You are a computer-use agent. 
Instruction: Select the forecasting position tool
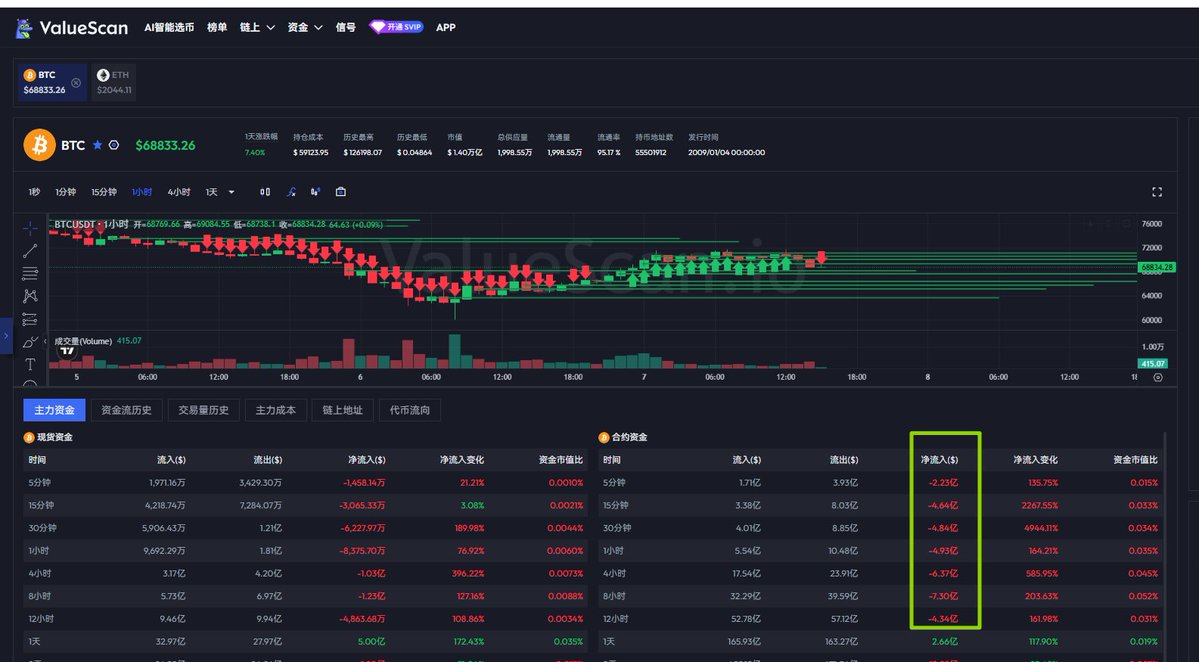pyautogui.click(x=30, y=319)
